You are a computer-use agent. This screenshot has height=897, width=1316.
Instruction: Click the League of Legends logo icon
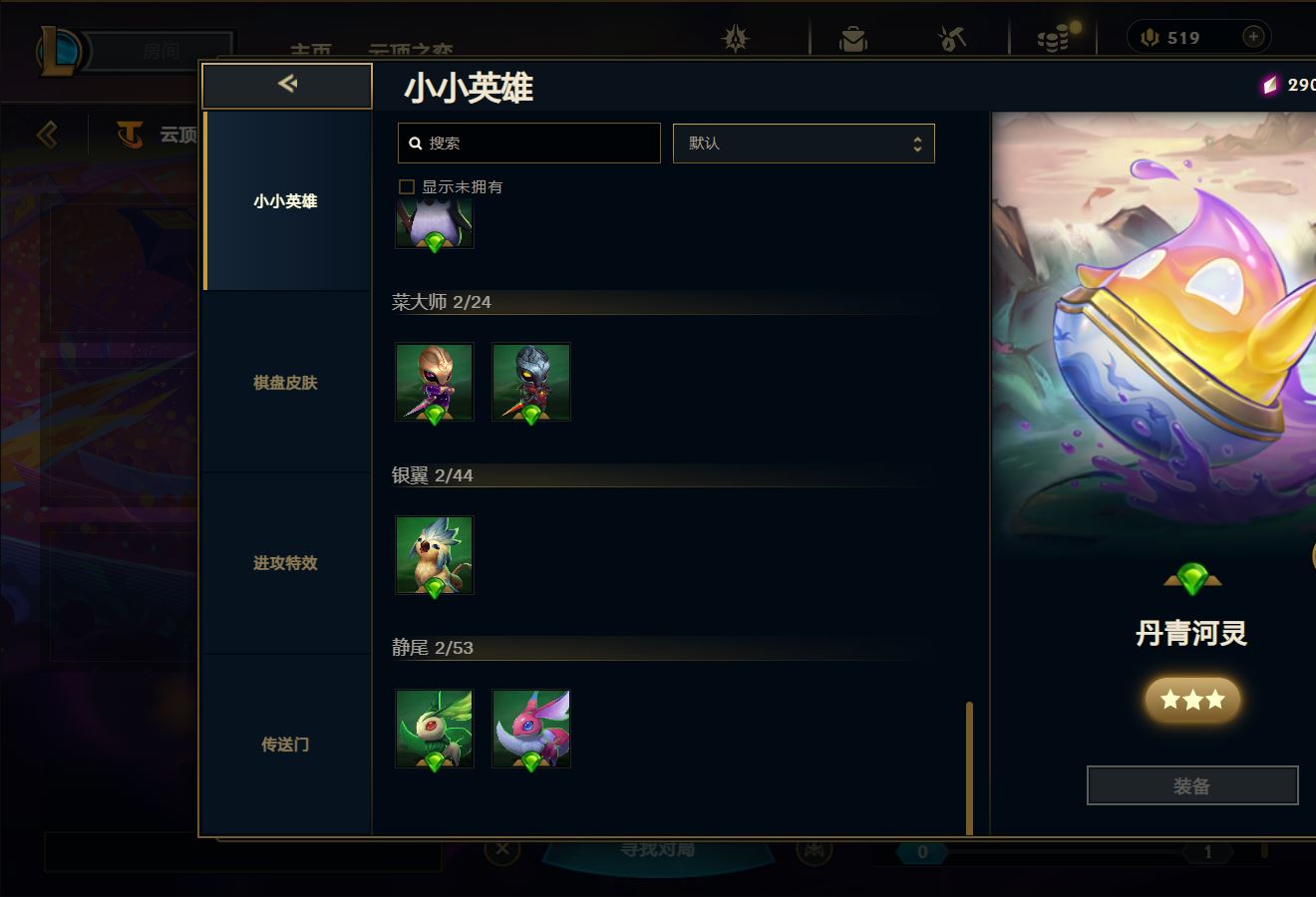pos(60,52)
